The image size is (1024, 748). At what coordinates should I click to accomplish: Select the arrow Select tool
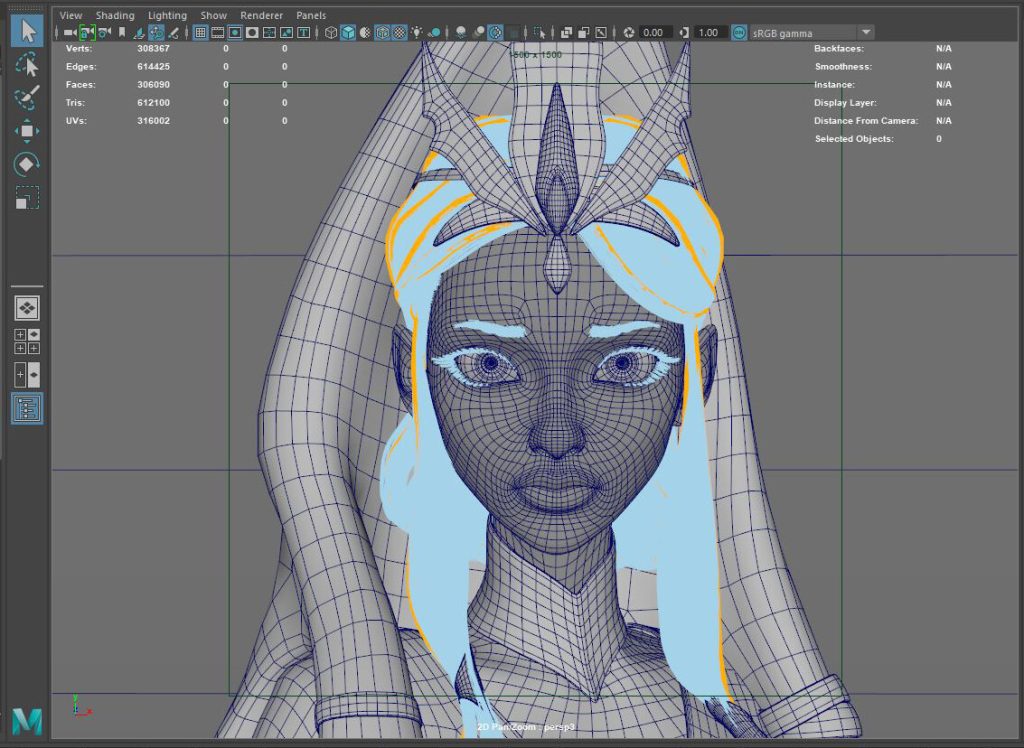[27, 31]
